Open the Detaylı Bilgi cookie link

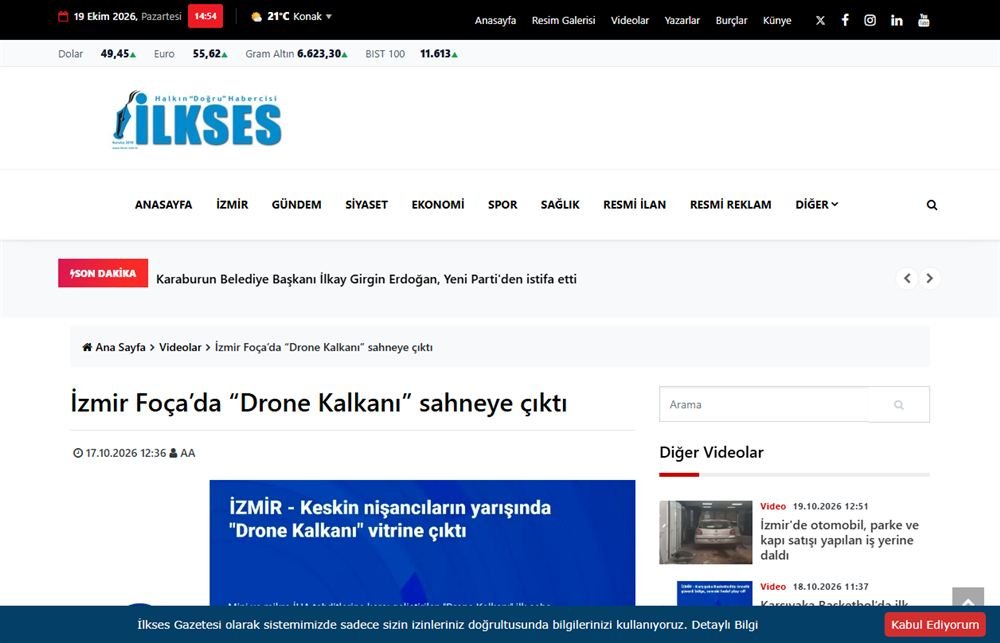pos(724,625)
